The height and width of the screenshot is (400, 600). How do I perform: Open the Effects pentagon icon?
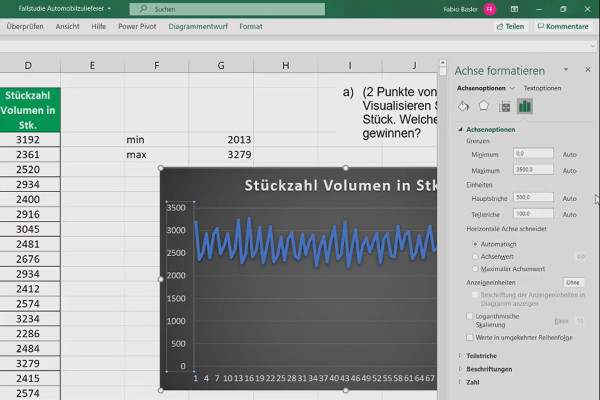point(484,106)
